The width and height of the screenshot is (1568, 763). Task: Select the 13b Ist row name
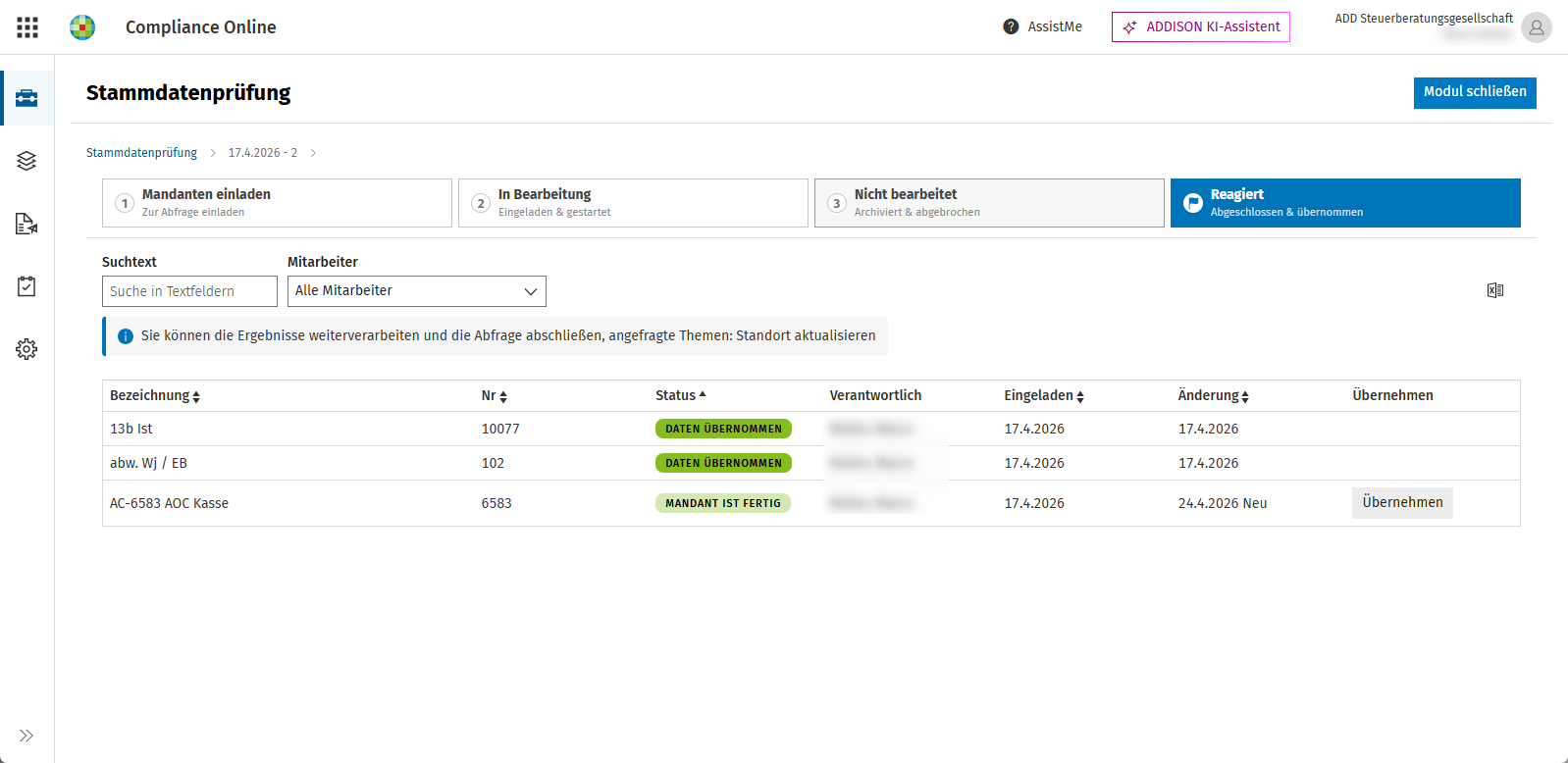[131, 430]
